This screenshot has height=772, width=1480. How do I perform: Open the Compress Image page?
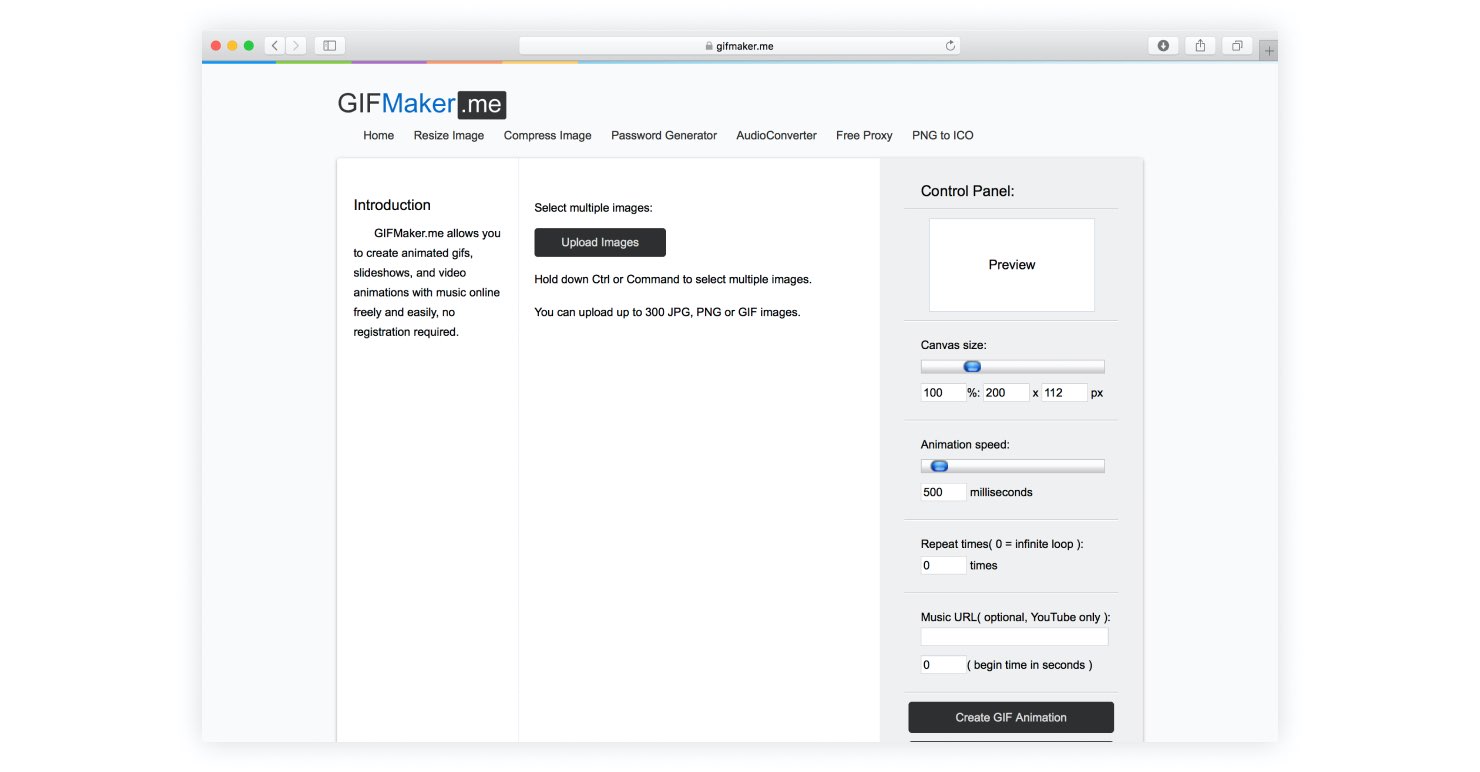[547, 135]
